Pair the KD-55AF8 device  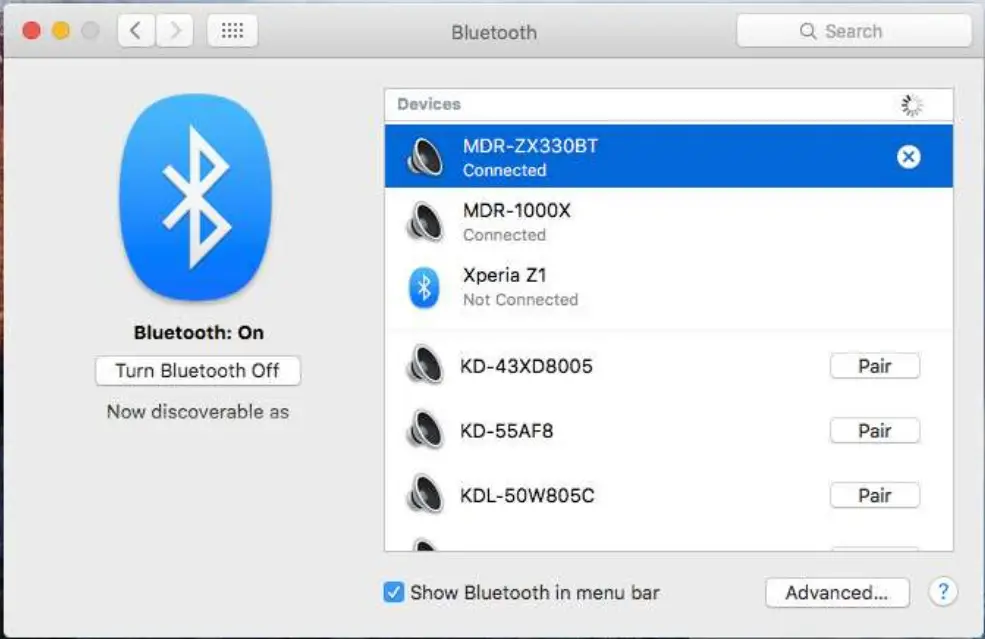pyautogui.click(x=874, y=430)
